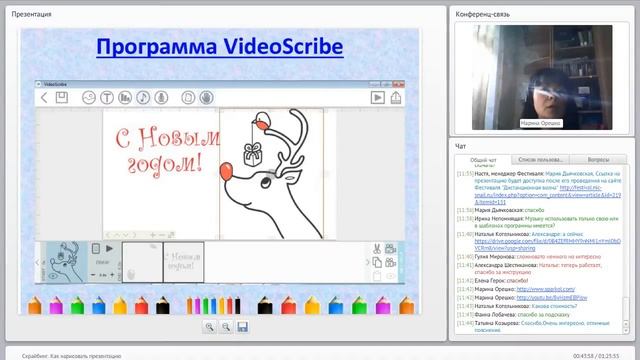The width and height of the screenshot is (640, 360).
Task: Open the paper background texture tool
Action: pos(188,98)
